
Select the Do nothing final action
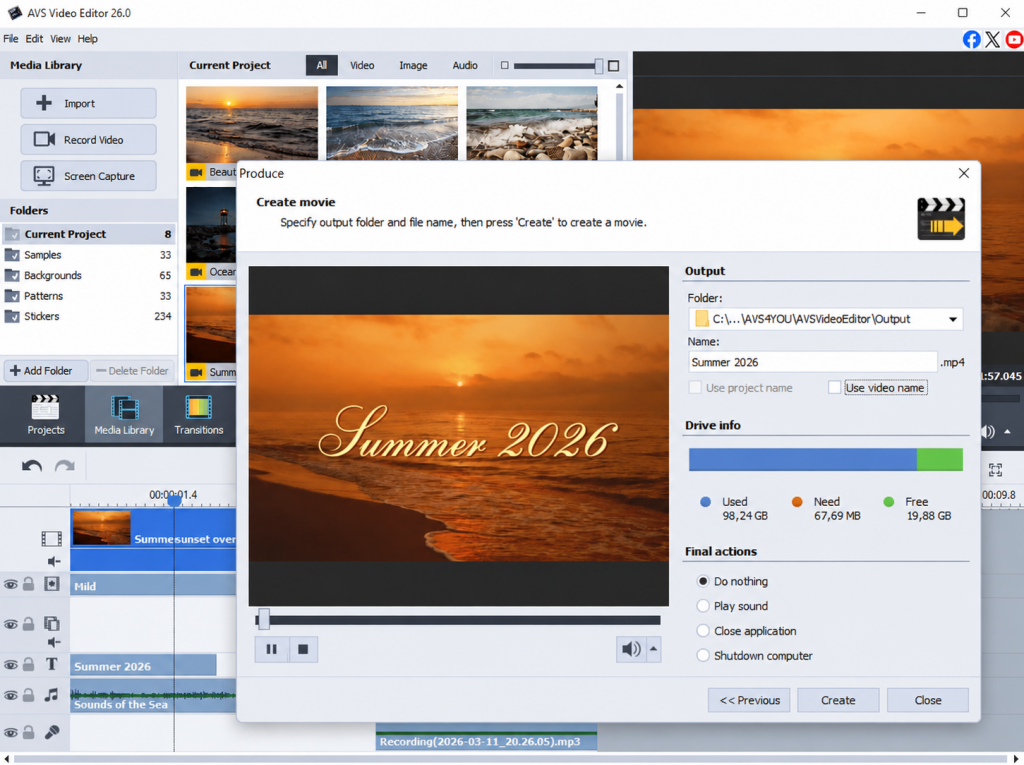click(703, 581)
